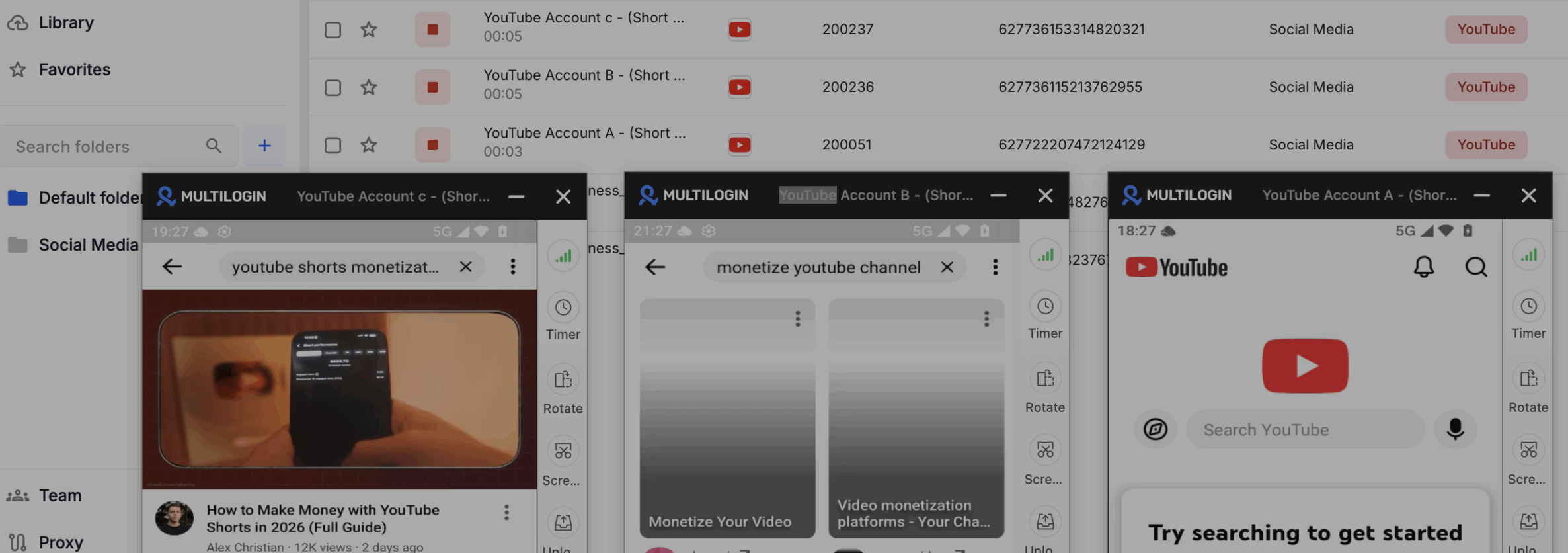Open the 'Monetize Your Video' short
The width and height of the screenshot is (1568, 553).
coord(727,419)
